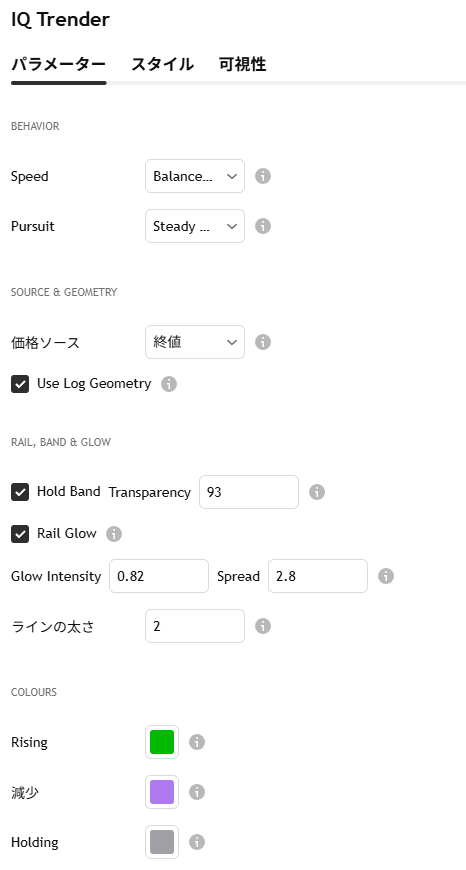This screenshot has height=870, width=466.
Task: Click the info icon beside Rising colour
Action: tap(197, 742)
